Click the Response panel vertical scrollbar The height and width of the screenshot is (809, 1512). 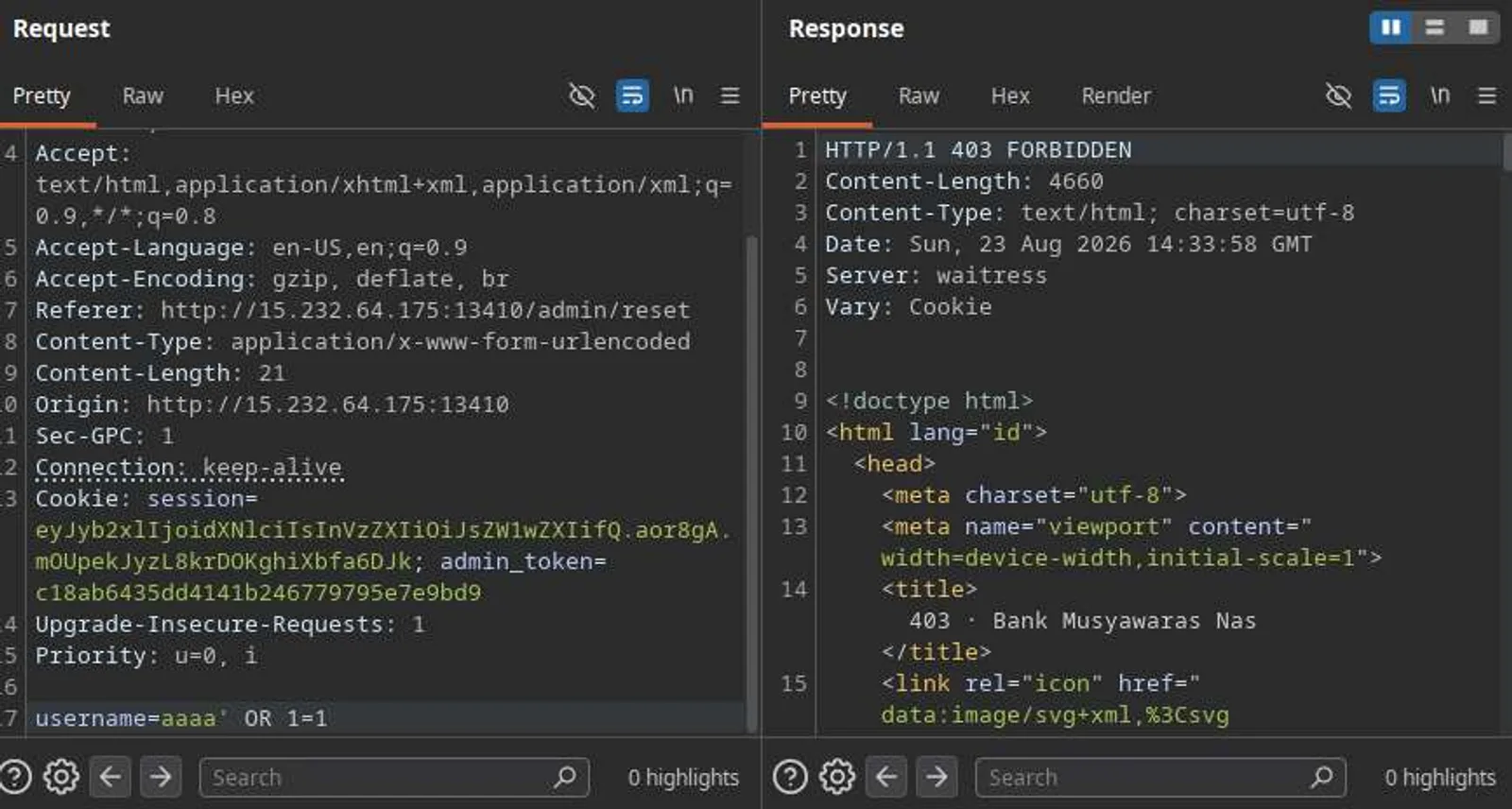[1507, 151]
